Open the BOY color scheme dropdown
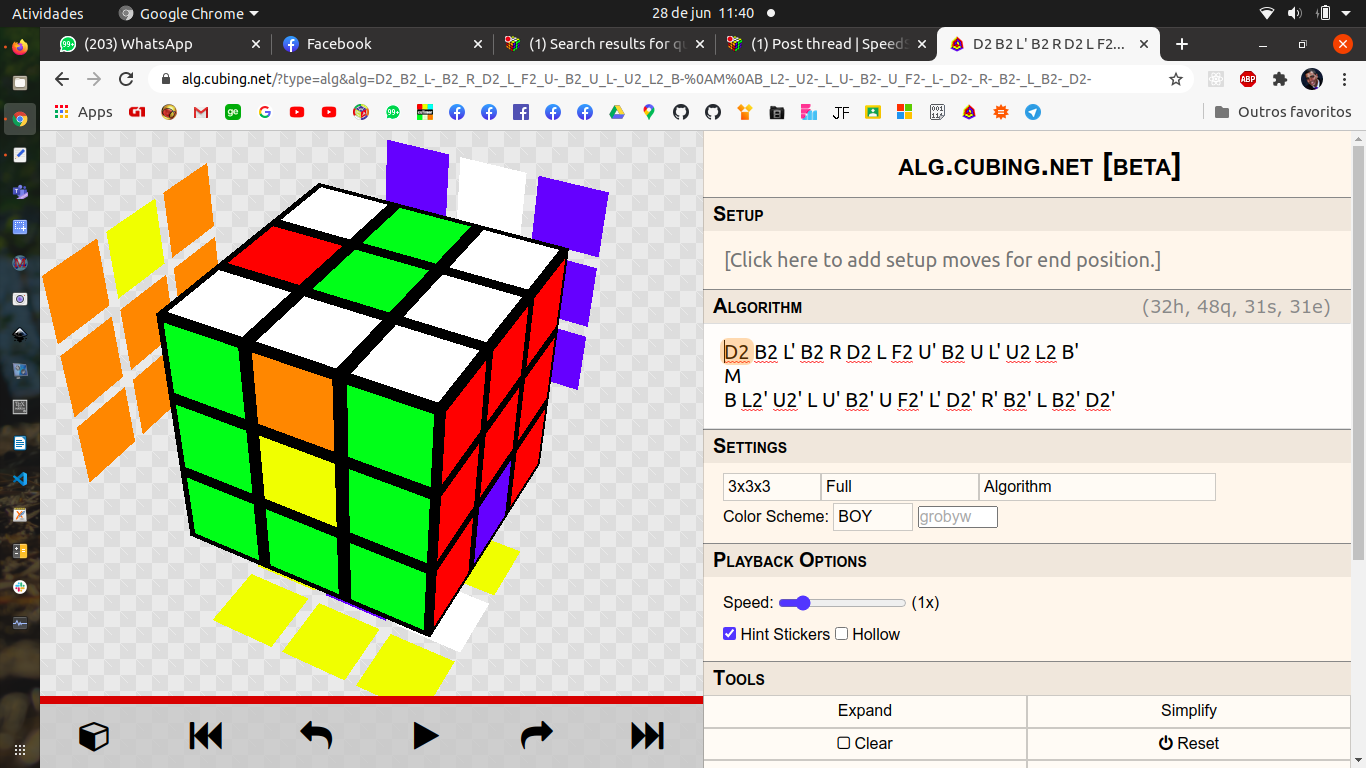The height and width of the screenshot is (768, 1366). pos(873,517)
